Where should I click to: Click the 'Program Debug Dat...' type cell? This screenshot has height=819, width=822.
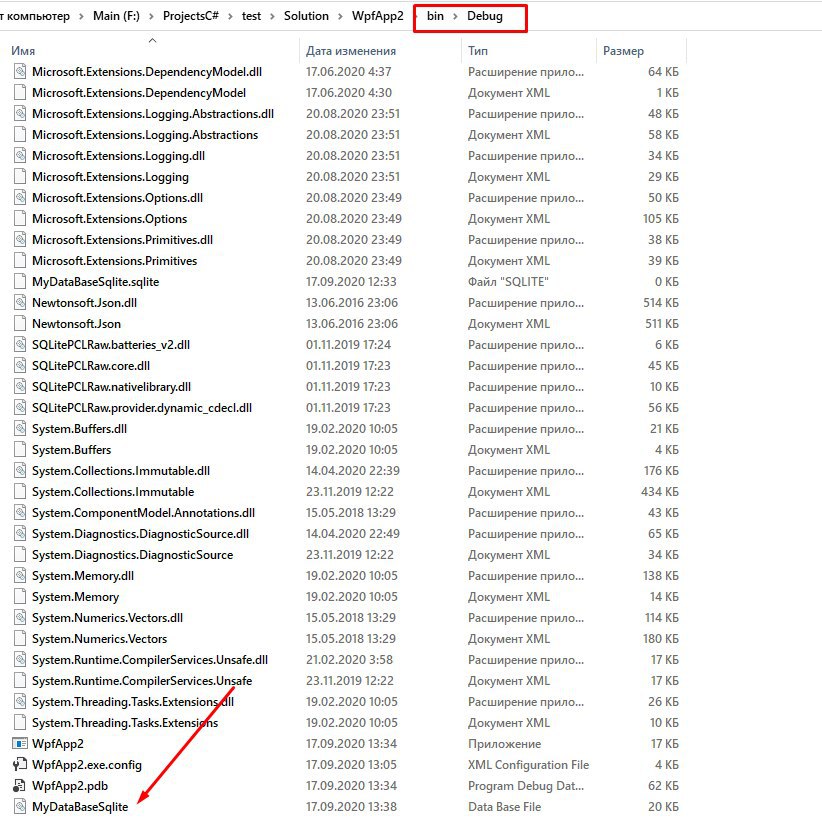tap(526, 785)
